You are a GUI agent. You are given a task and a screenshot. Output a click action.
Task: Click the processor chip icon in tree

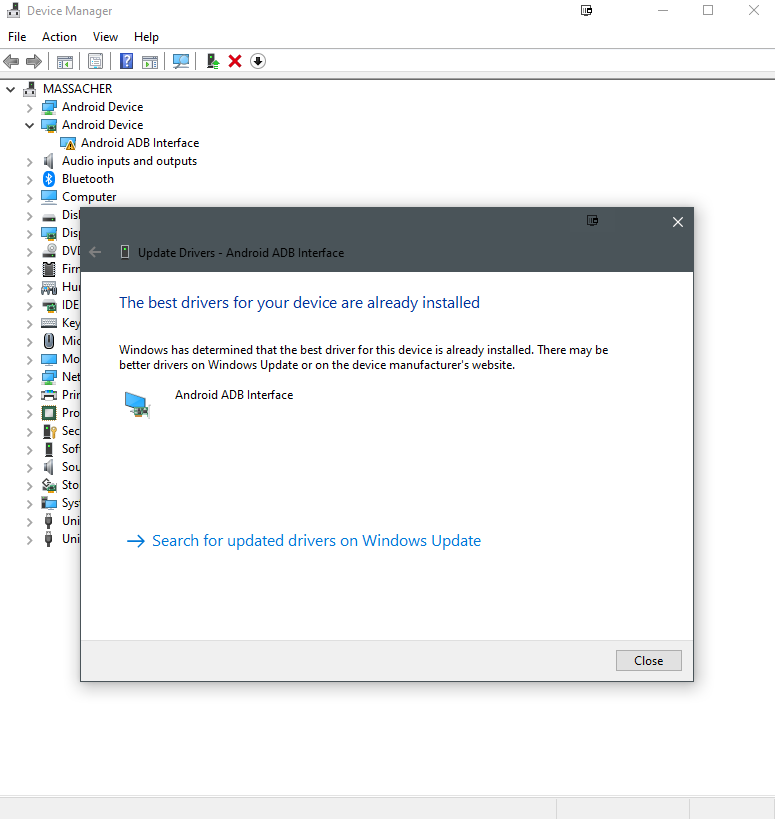tap(49, 413)
